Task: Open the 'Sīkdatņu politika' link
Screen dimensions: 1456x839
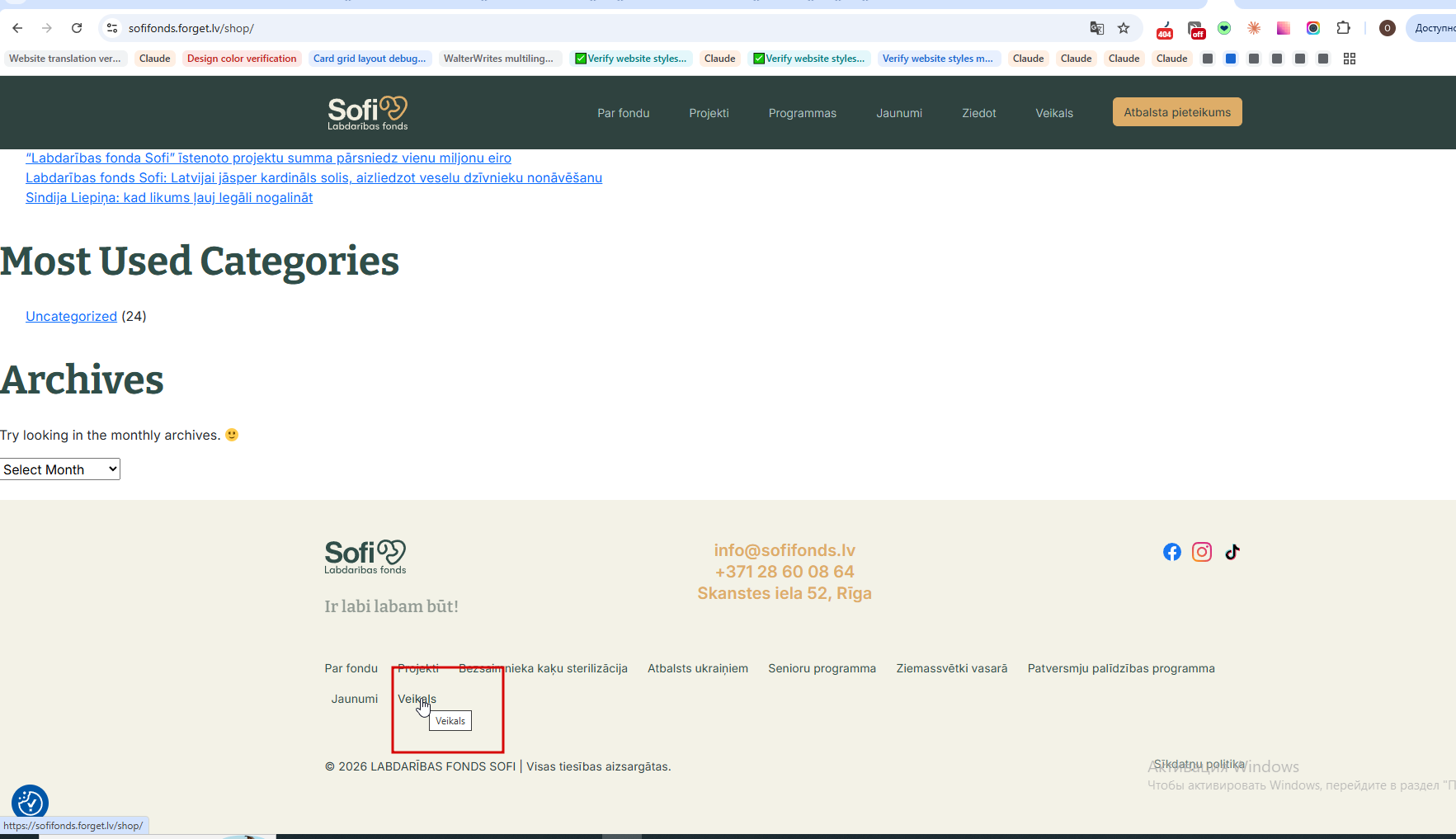Action: click(x=1199, y=764)
